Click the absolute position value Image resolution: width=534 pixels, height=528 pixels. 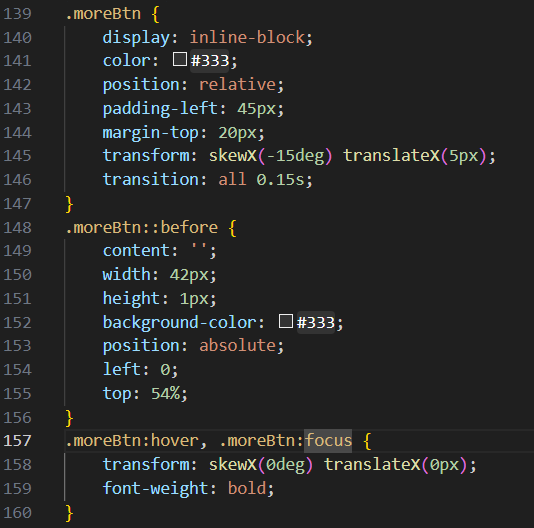click(237, 346)
